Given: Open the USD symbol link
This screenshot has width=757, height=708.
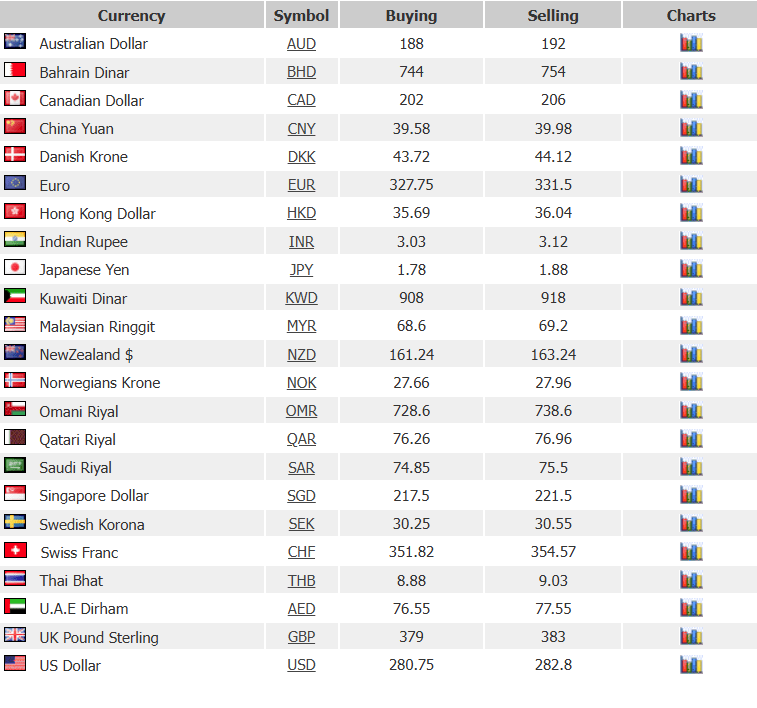Looking at the screenshot, I should coord(301,665).
